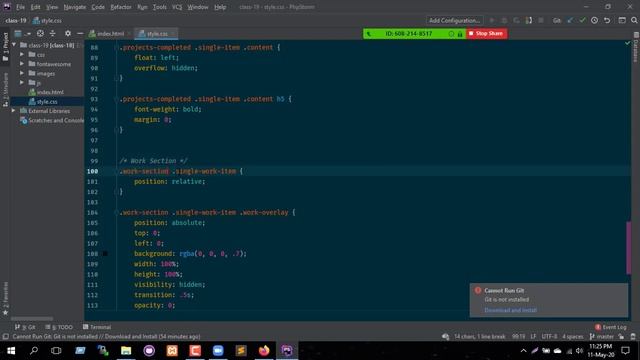Open the Project panel settings gear
Viewport: 640px width, 360px height.
(68, 33)
